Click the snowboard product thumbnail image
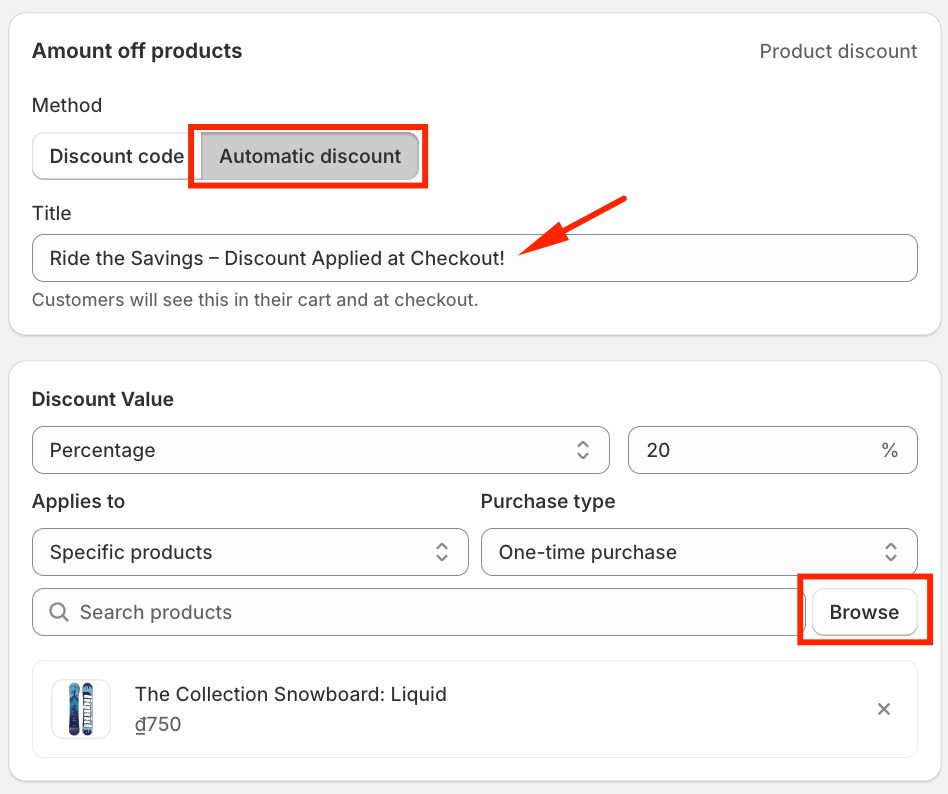 point(81,709)
